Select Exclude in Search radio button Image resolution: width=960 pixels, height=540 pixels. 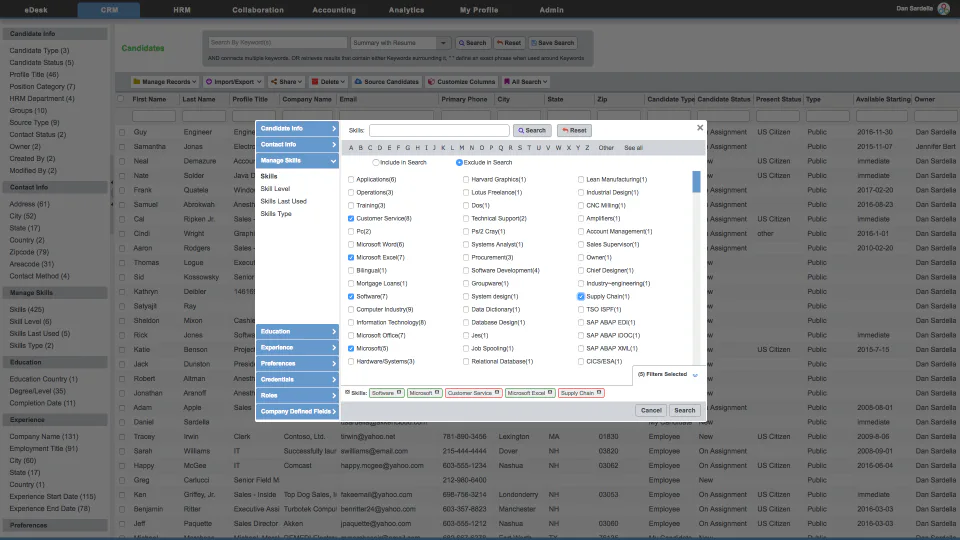point(459,163)
